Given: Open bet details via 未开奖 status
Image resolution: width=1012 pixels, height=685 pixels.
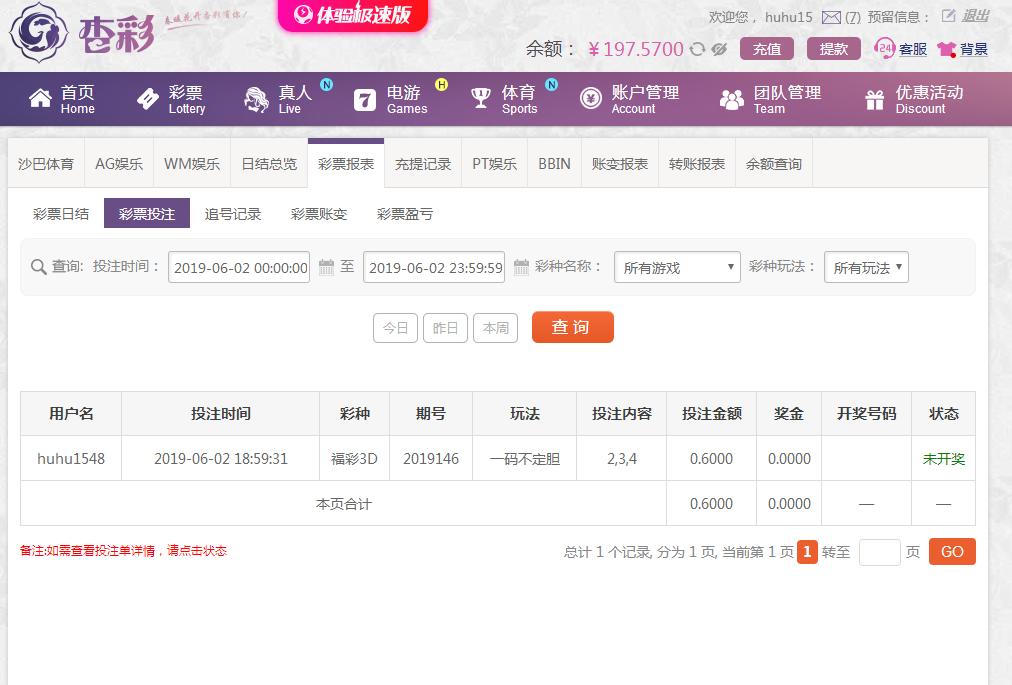Looking at the screenshot, I should tap(944, 459).
